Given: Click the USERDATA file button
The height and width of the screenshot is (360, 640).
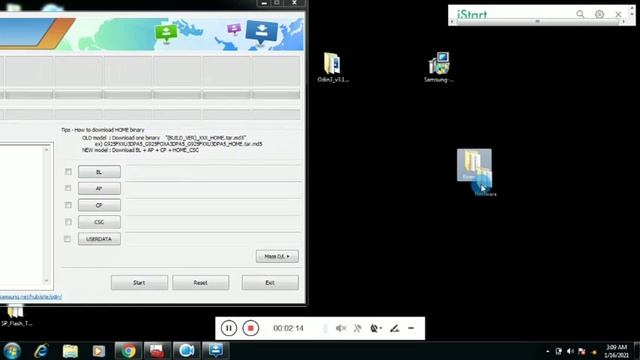Looking at the screenshot, I should pos(99,239).
